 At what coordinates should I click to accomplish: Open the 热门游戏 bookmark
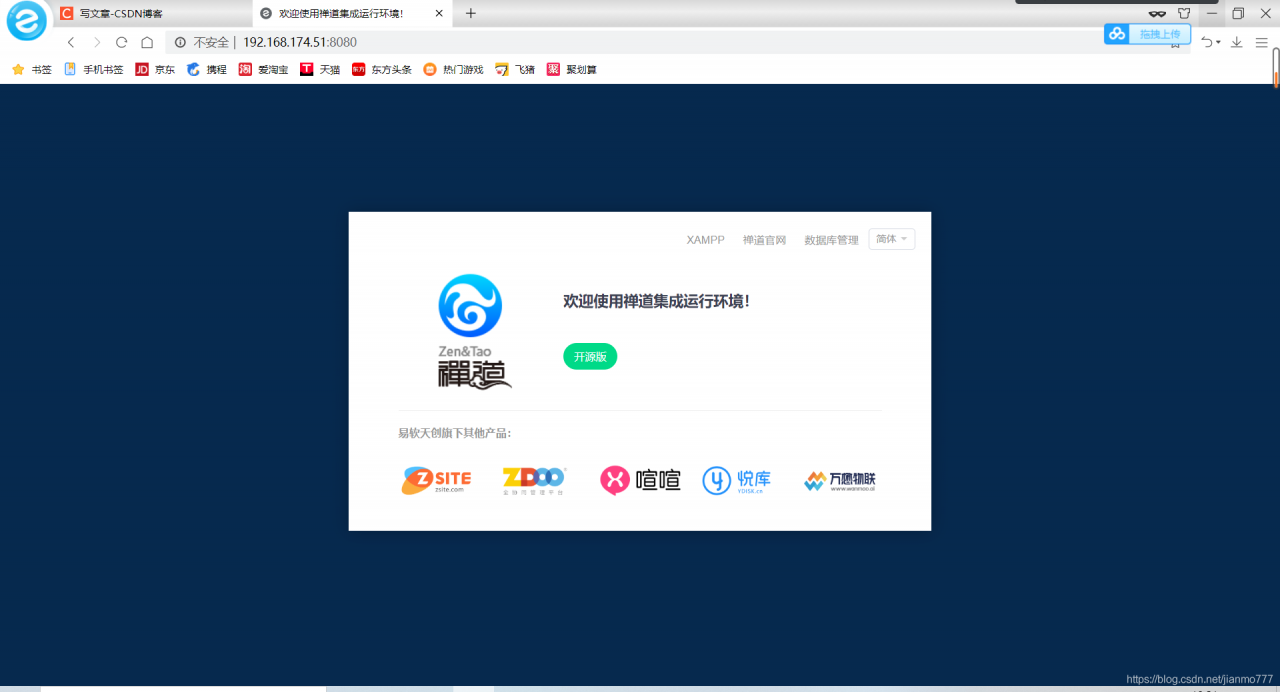pyautogui.click(x=453, y=70)
